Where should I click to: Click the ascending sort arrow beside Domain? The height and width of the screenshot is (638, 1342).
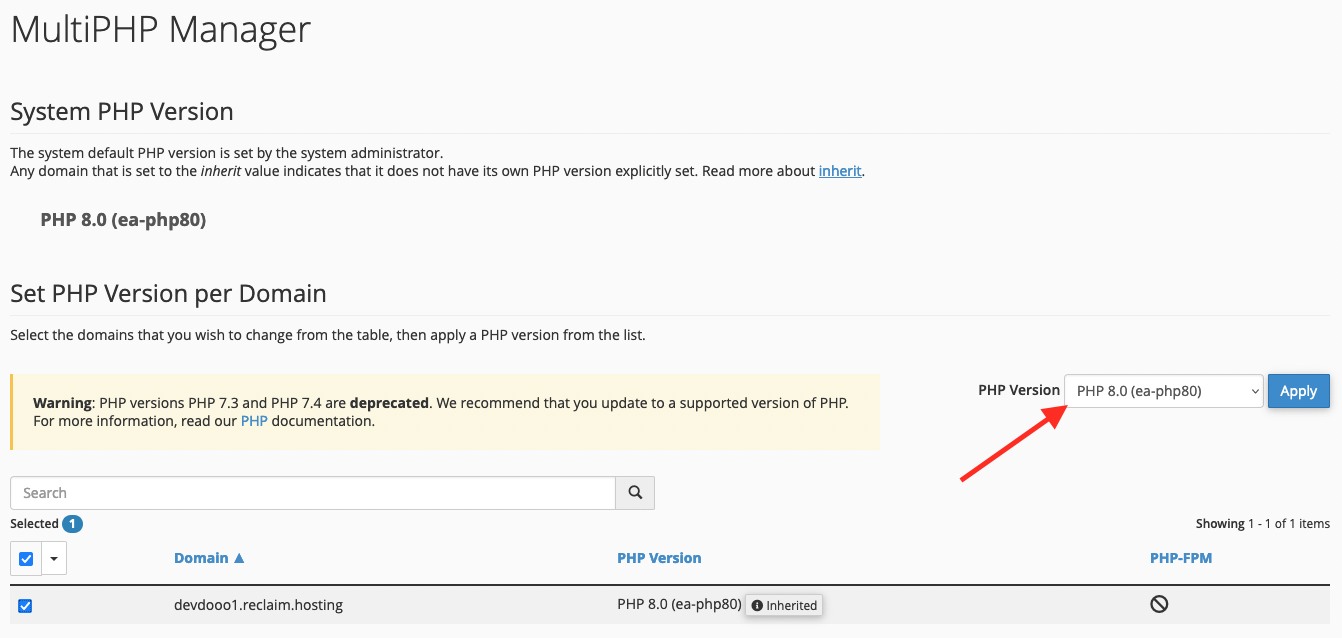tap(239, 558)
